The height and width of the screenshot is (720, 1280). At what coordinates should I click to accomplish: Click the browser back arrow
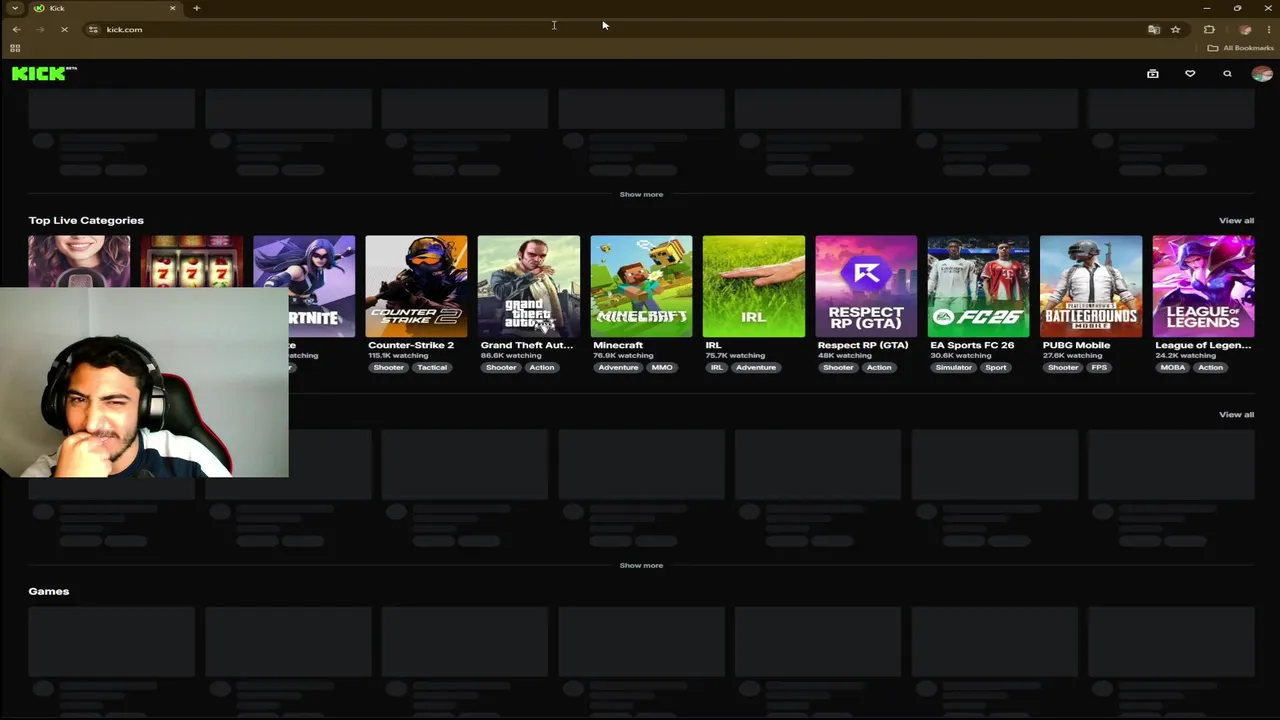pos(16,29)
